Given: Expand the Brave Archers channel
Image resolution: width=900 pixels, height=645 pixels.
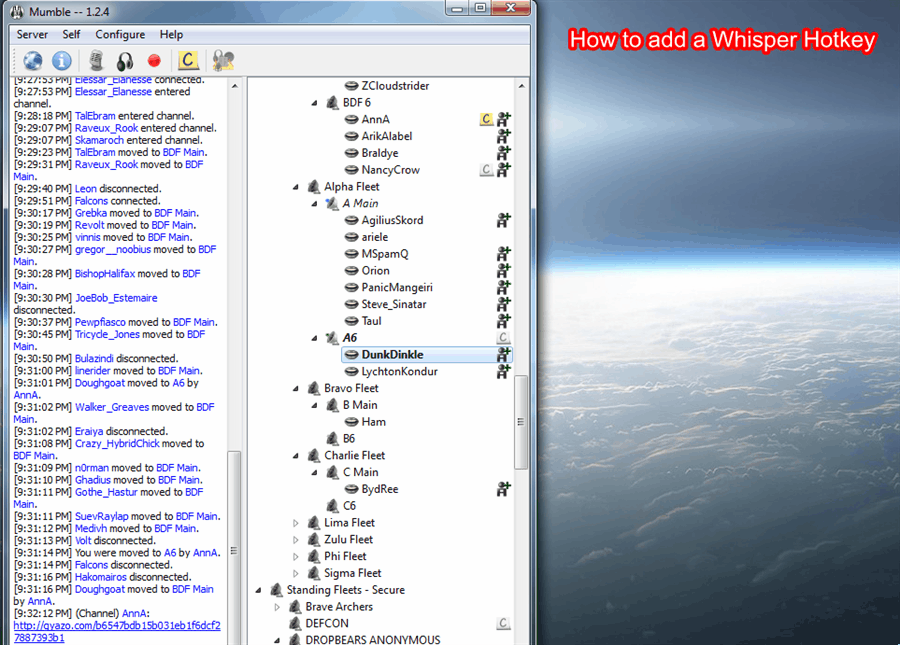Looking at the screenshot, I should [277, 607].
